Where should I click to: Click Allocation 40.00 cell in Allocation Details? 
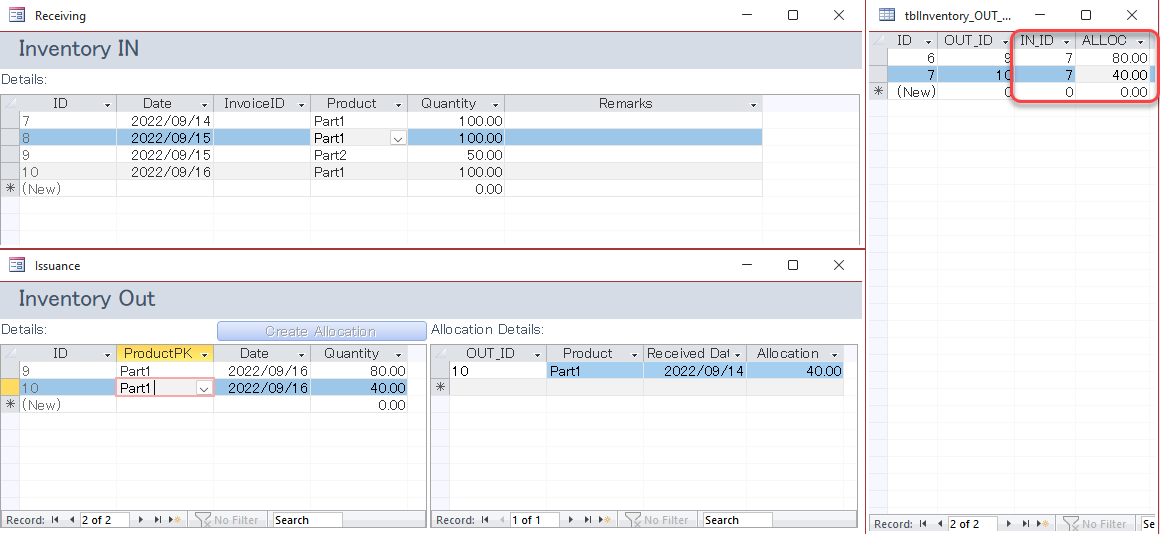[795, 371]
